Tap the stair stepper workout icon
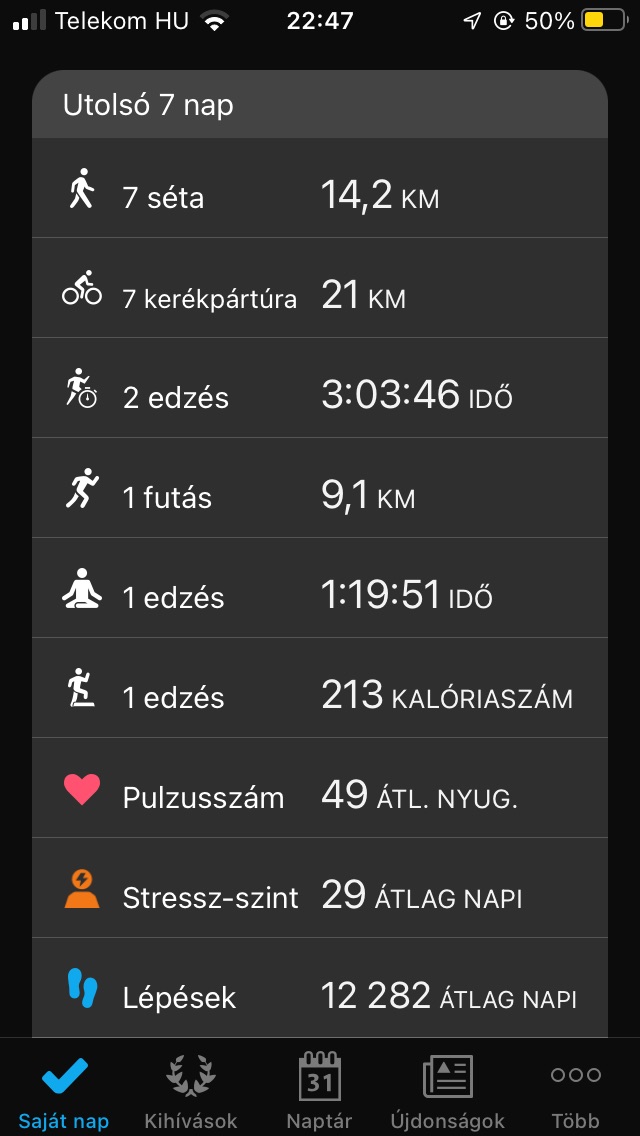This screenshot has width=640, height=1136. click(x=82, y=688)
